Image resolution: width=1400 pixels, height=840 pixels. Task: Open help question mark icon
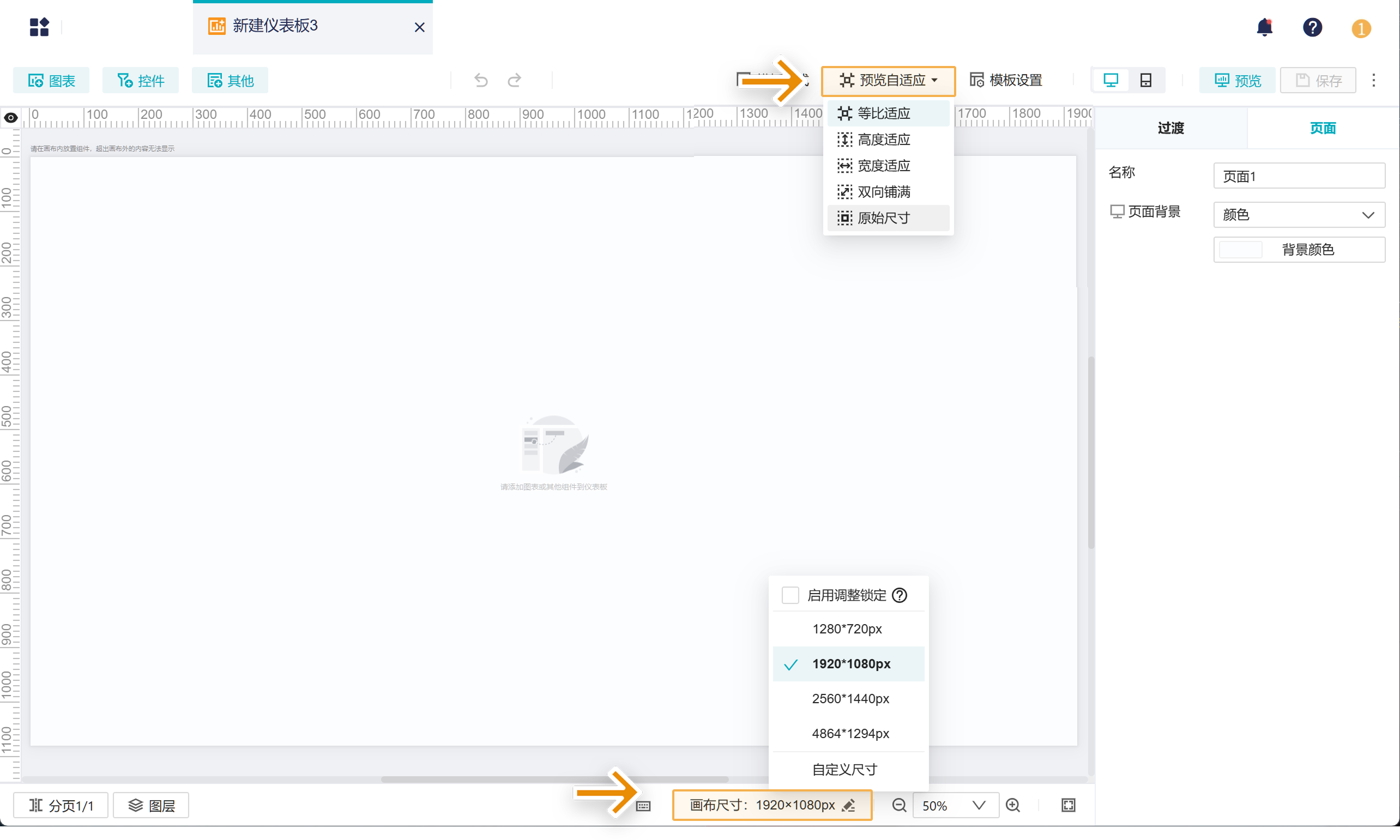click(1312, 27)
